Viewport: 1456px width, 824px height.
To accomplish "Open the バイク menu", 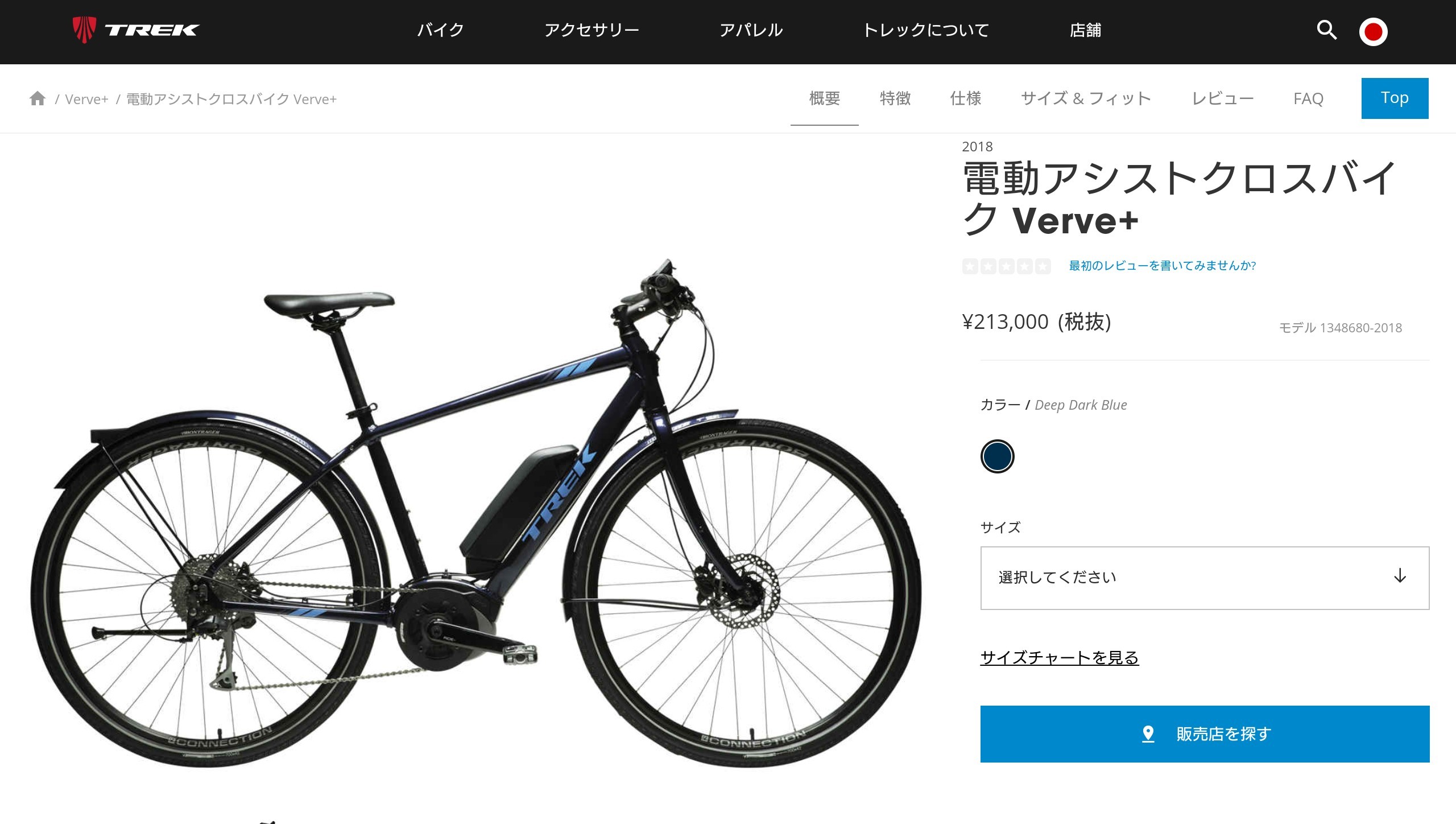I will pyautogui.click(x=441, y=30).
